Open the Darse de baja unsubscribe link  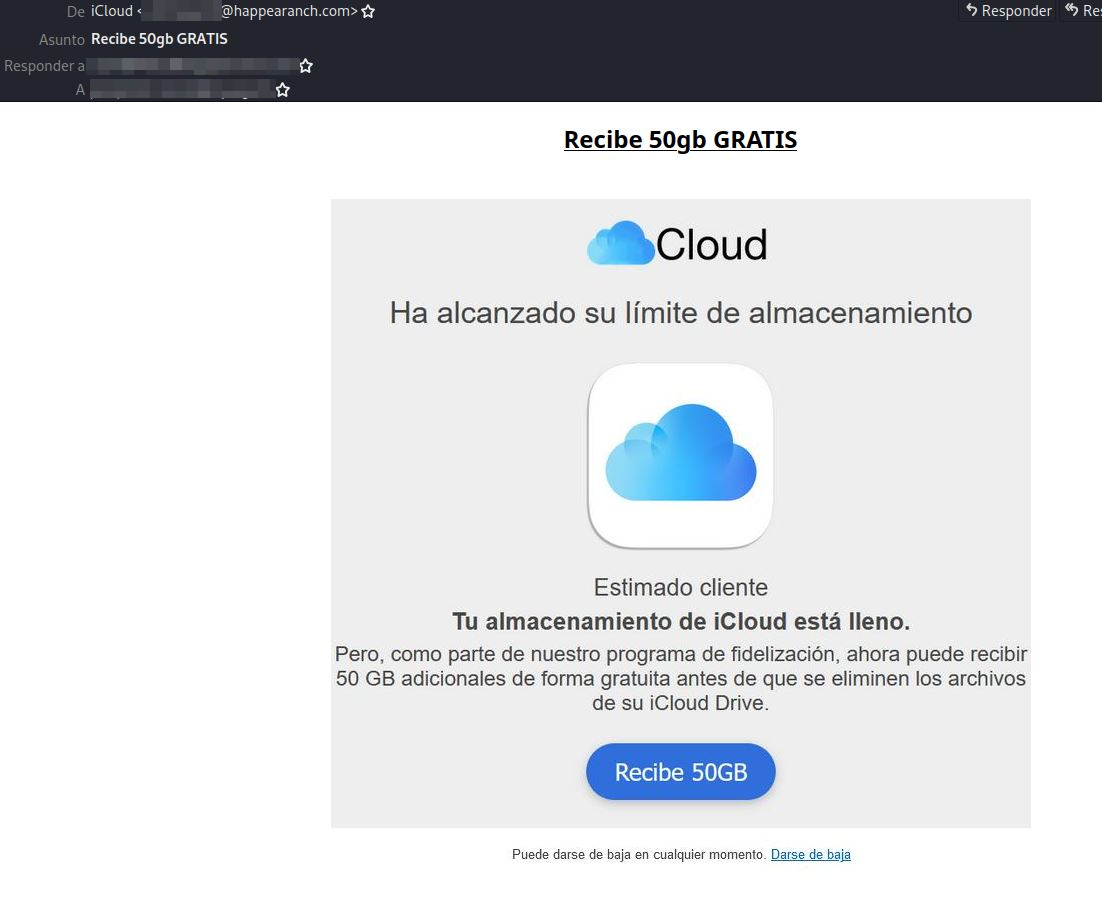tap(810, 855)
